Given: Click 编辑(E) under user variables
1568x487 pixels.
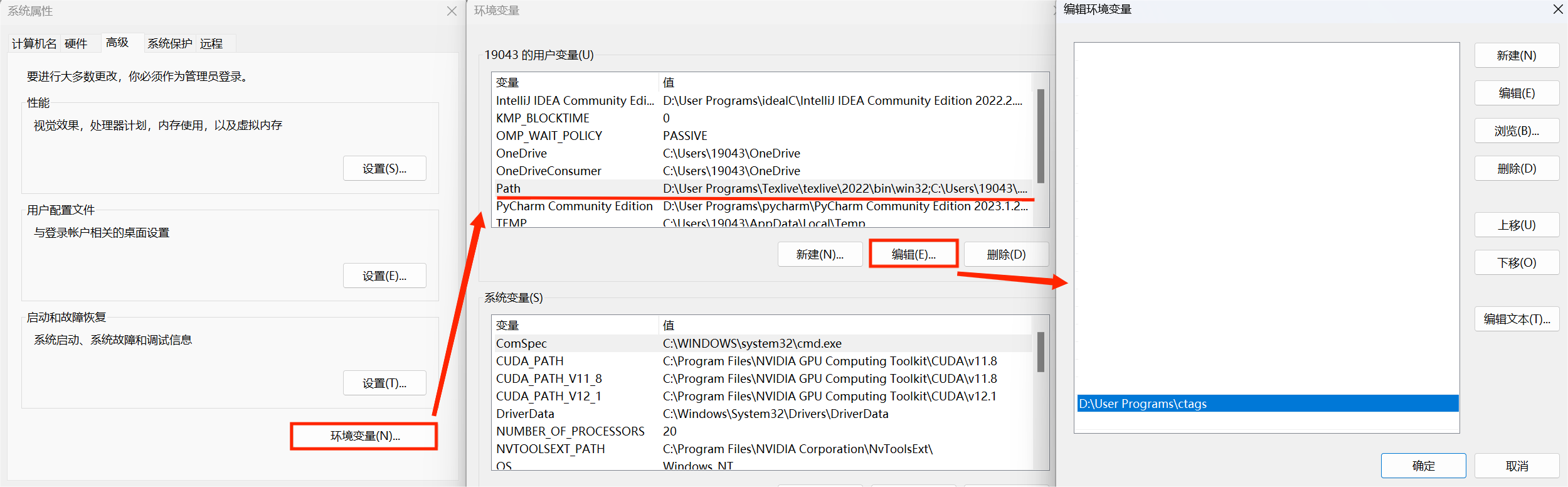Looking at the screenshot, I should [913, 254].
